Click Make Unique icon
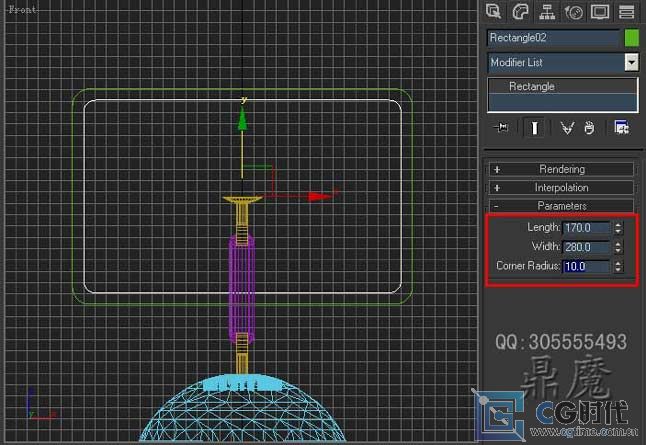This screenshot has height=445, width=646. (x=567, y=128)
